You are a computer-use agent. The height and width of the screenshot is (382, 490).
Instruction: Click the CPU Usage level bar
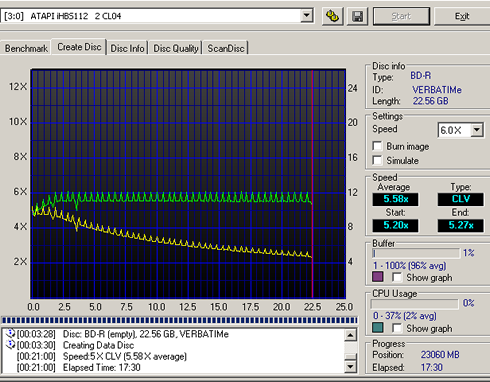click(x=414, y=304)
